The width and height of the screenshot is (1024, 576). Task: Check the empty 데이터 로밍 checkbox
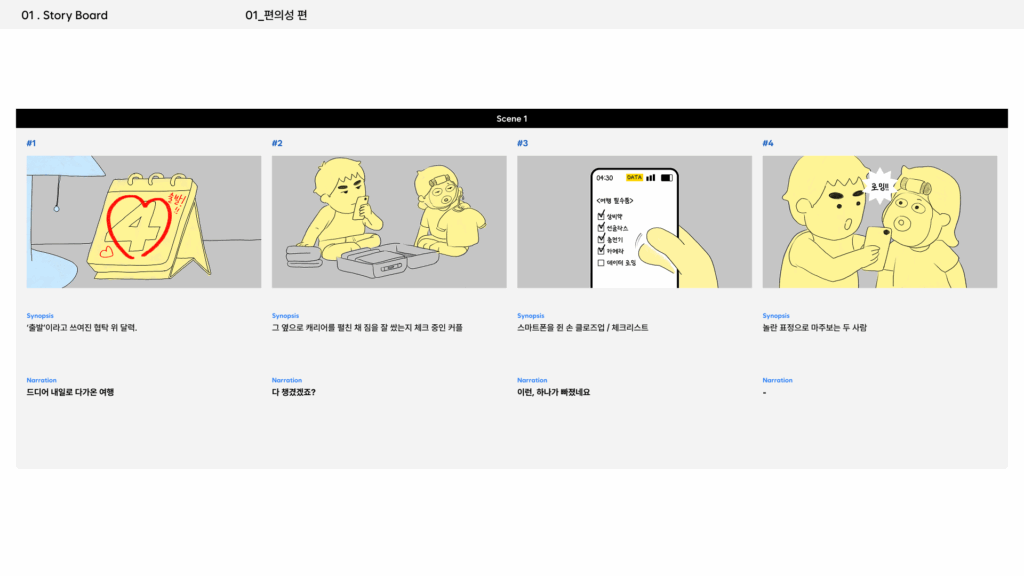pos(601,263)
